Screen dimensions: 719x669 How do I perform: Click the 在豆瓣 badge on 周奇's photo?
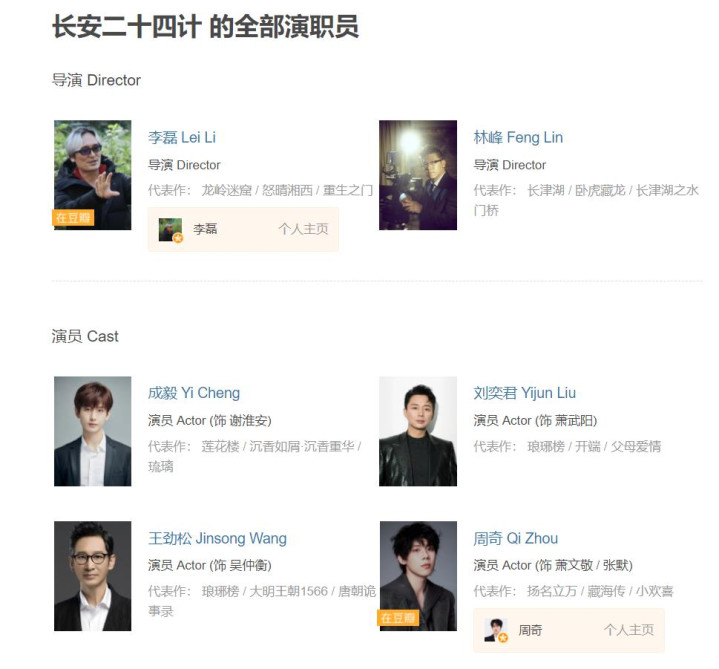[398, 618]
